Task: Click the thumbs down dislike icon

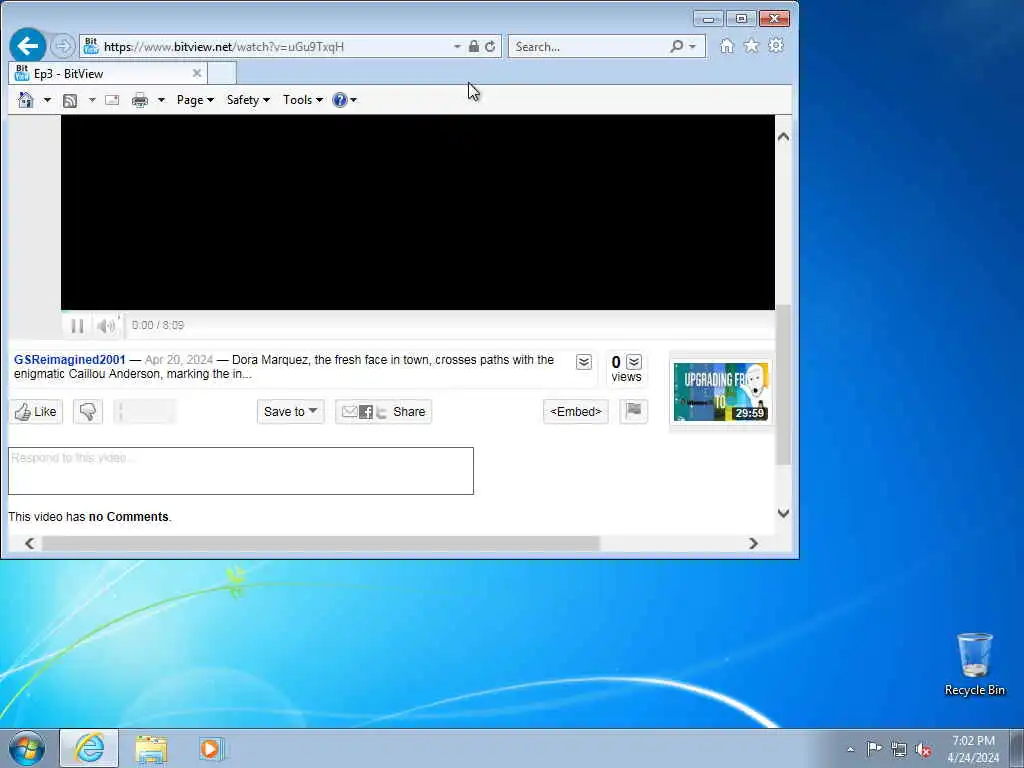Action: coord(88,411)
